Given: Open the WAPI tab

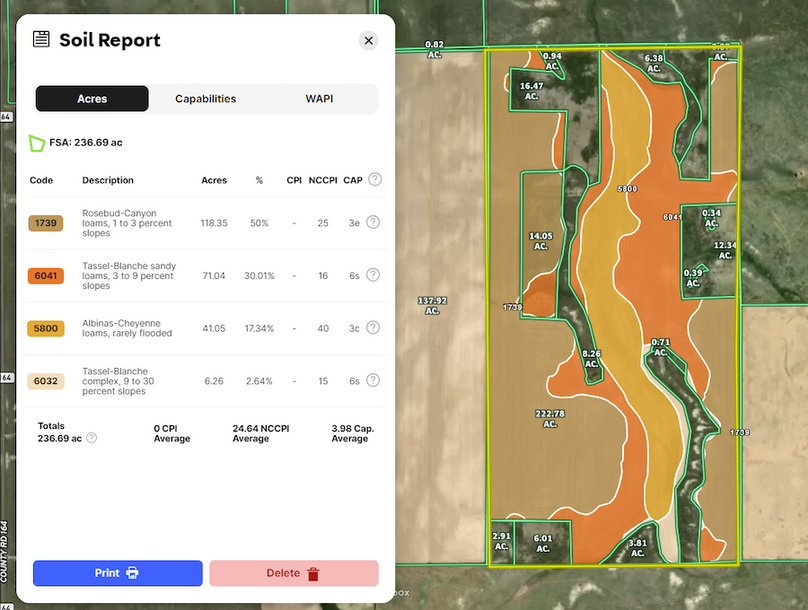Looking at the screenshot, I should (x=320, y=99).
